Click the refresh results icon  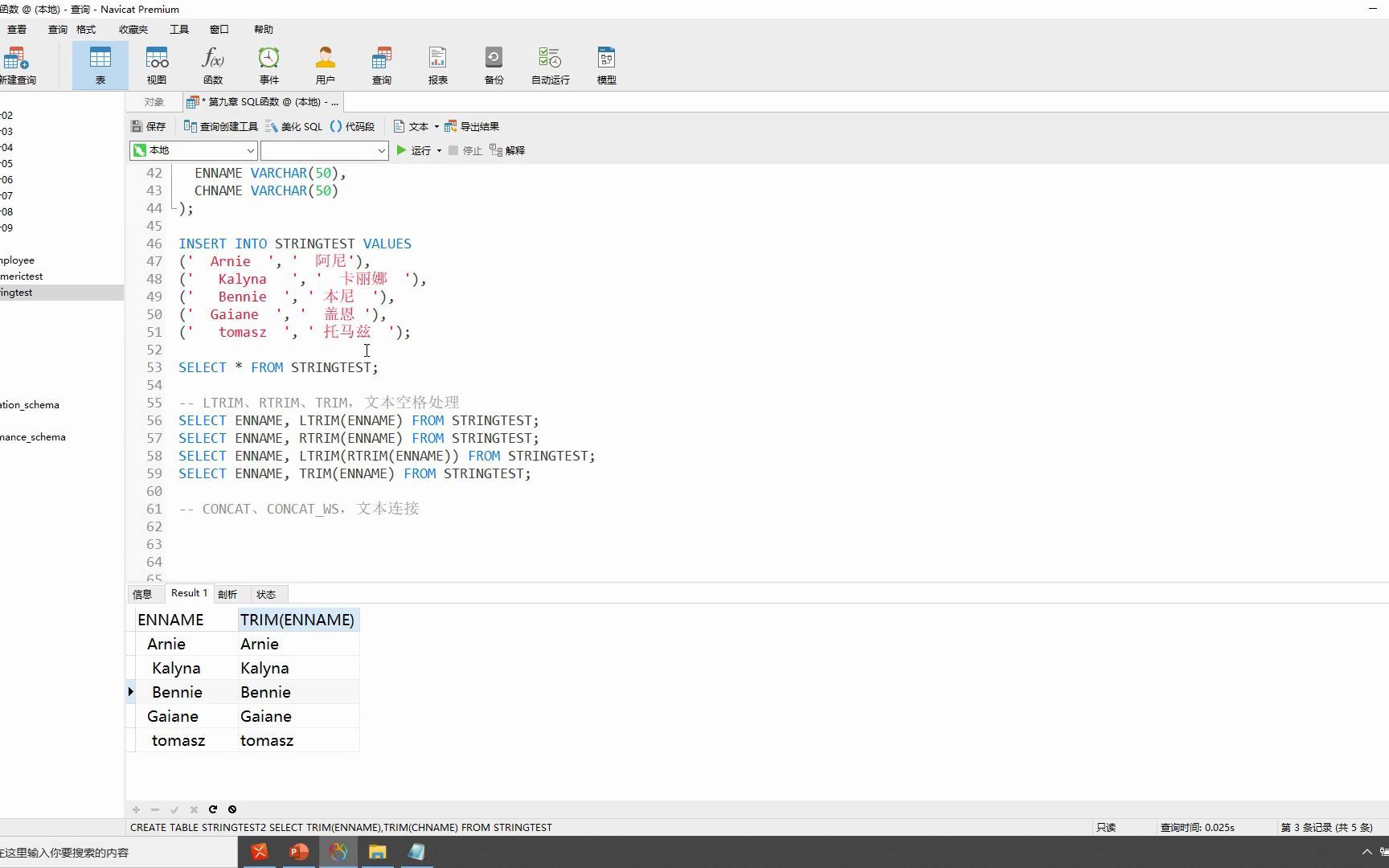tap(213, 809)
